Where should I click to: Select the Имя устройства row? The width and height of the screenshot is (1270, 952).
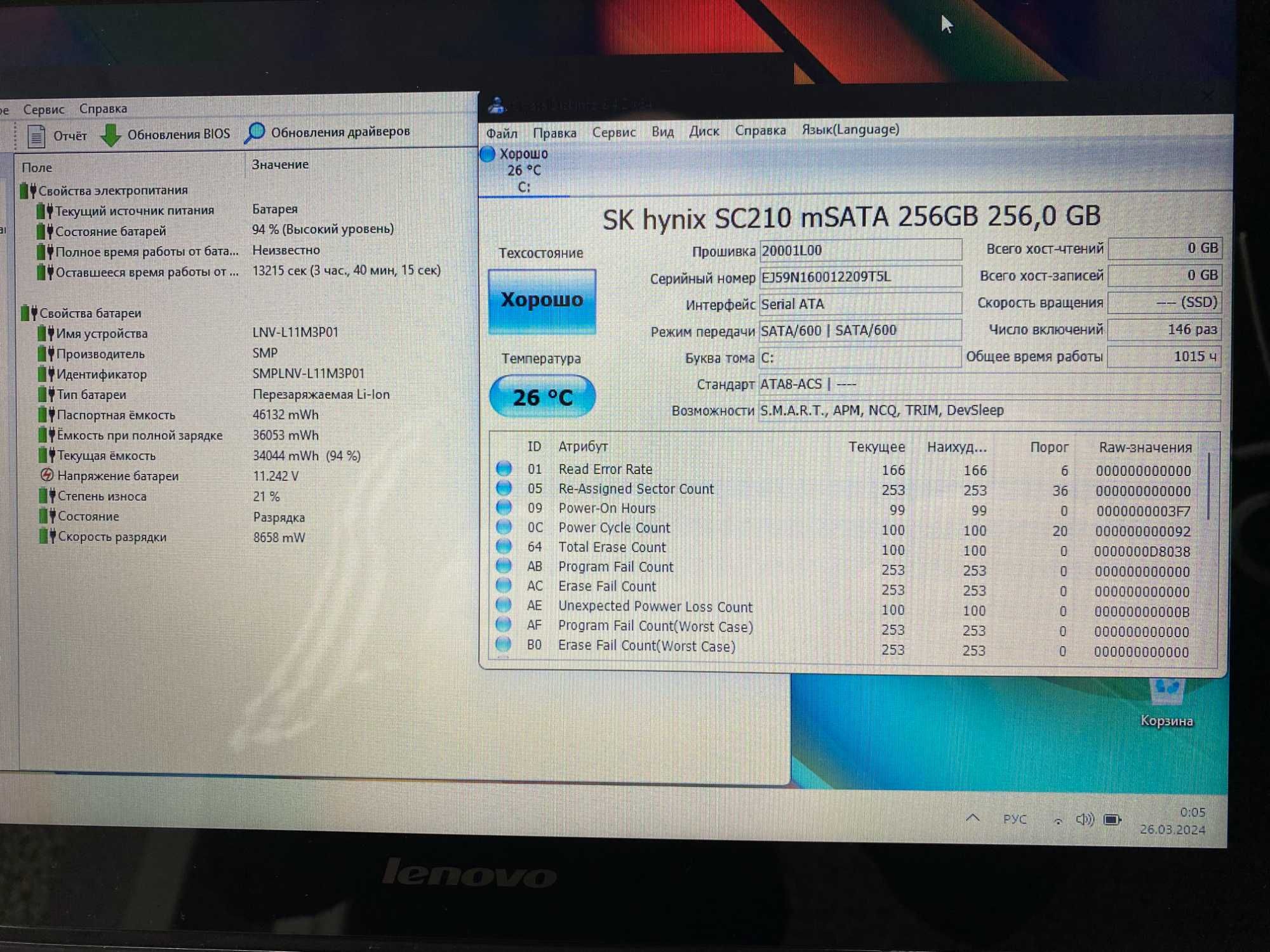coord(248,333)
